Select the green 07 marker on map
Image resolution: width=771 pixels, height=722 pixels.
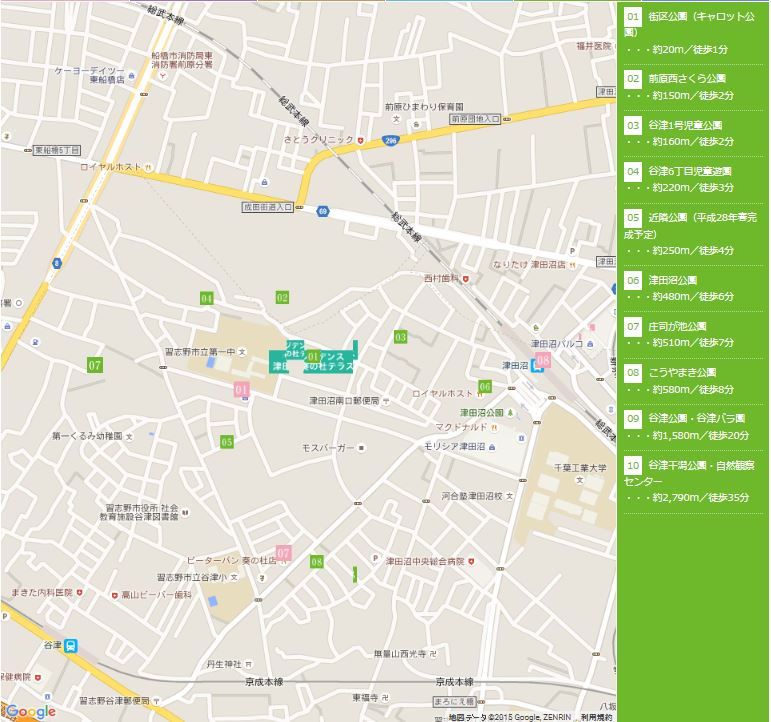[95, 365]
